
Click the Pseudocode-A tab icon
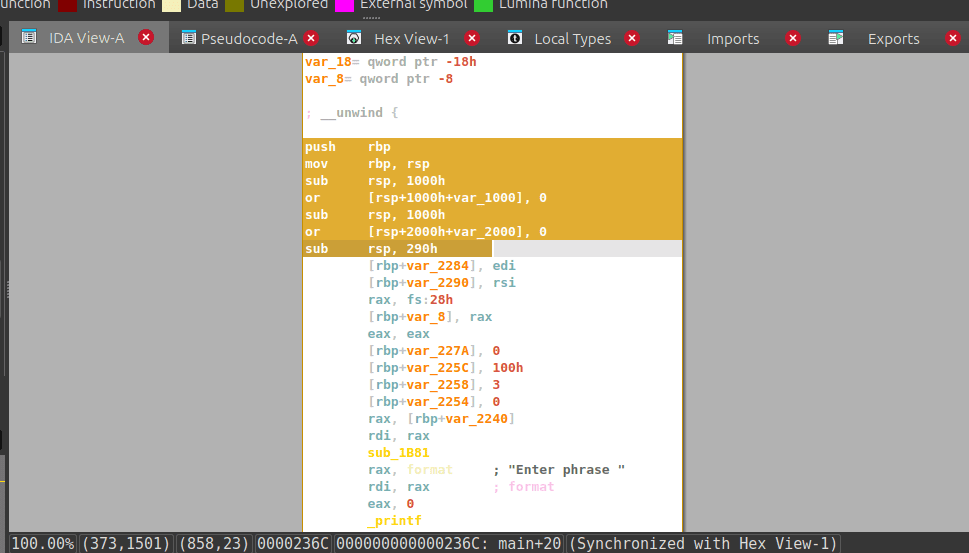click(x=188, y=39)
